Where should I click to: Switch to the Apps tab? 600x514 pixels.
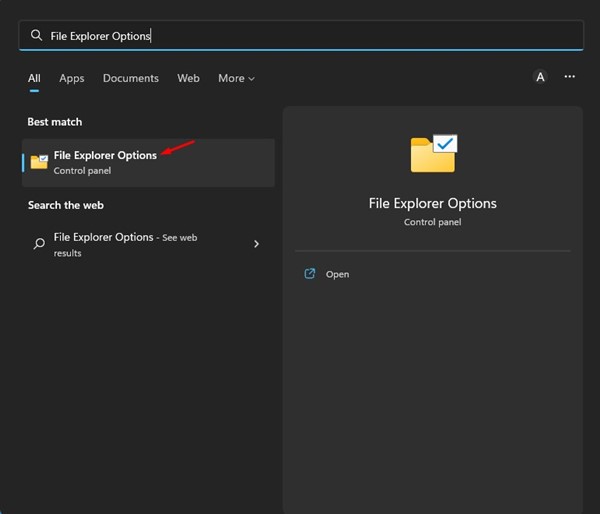pos(72,78)
